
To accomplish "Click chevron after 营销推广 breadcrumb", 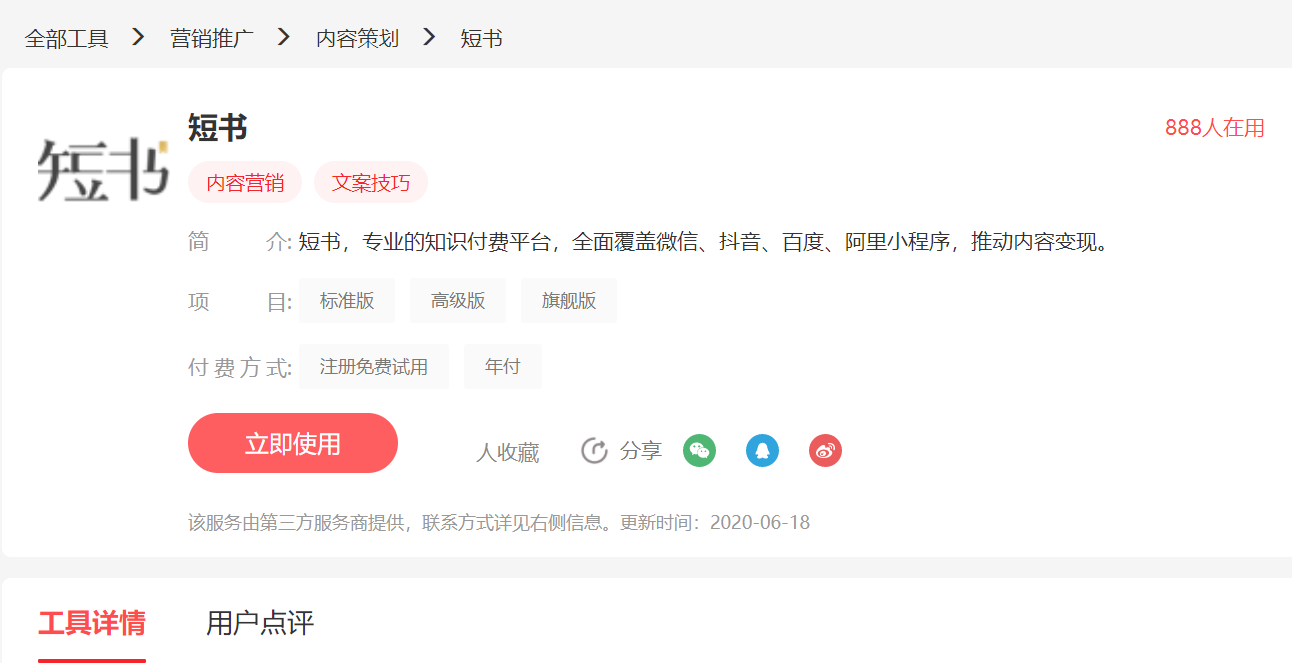I will coord(284,37).
